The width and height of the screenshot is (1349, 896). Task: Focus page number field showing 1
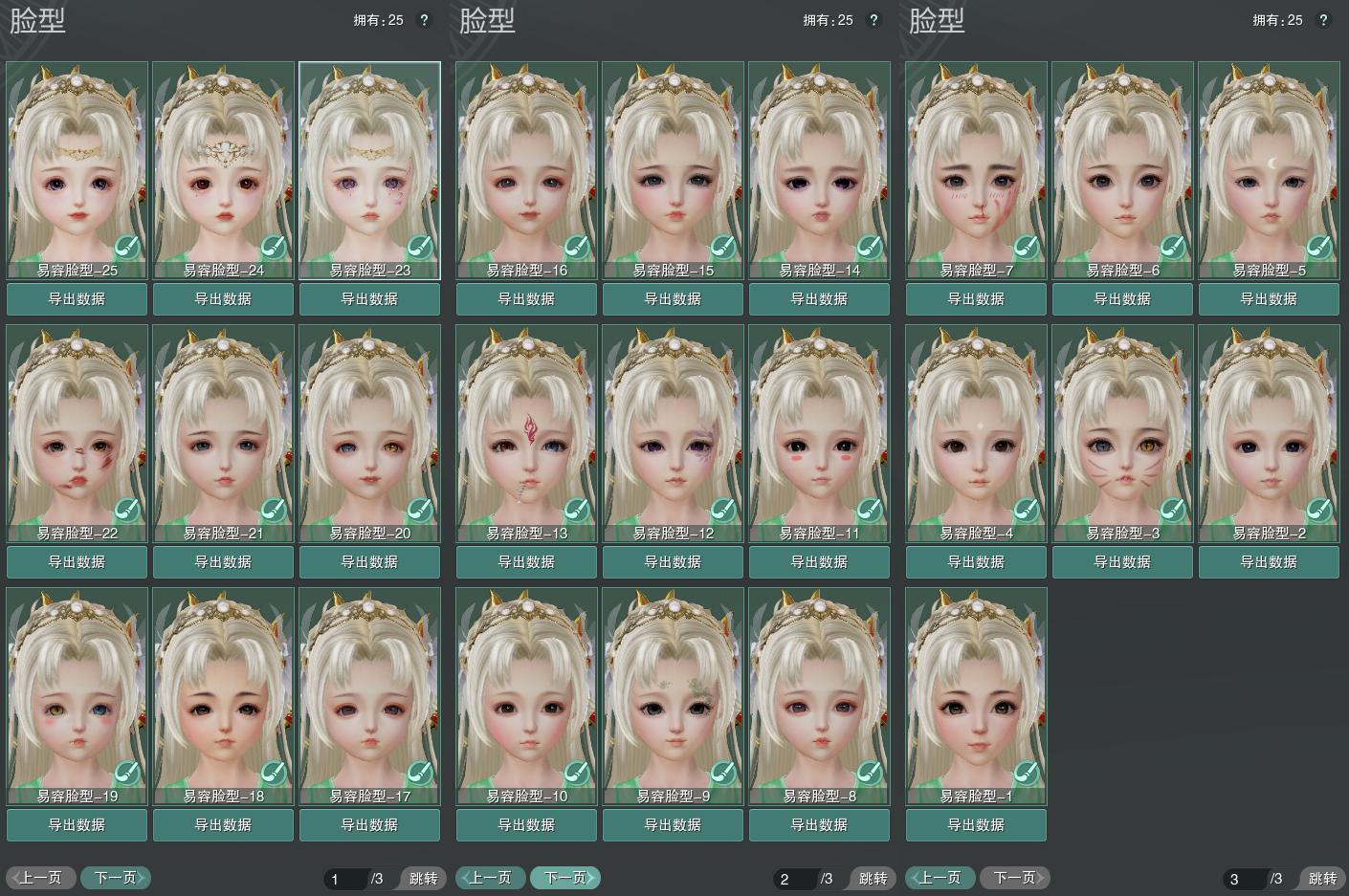pos(345,879)
